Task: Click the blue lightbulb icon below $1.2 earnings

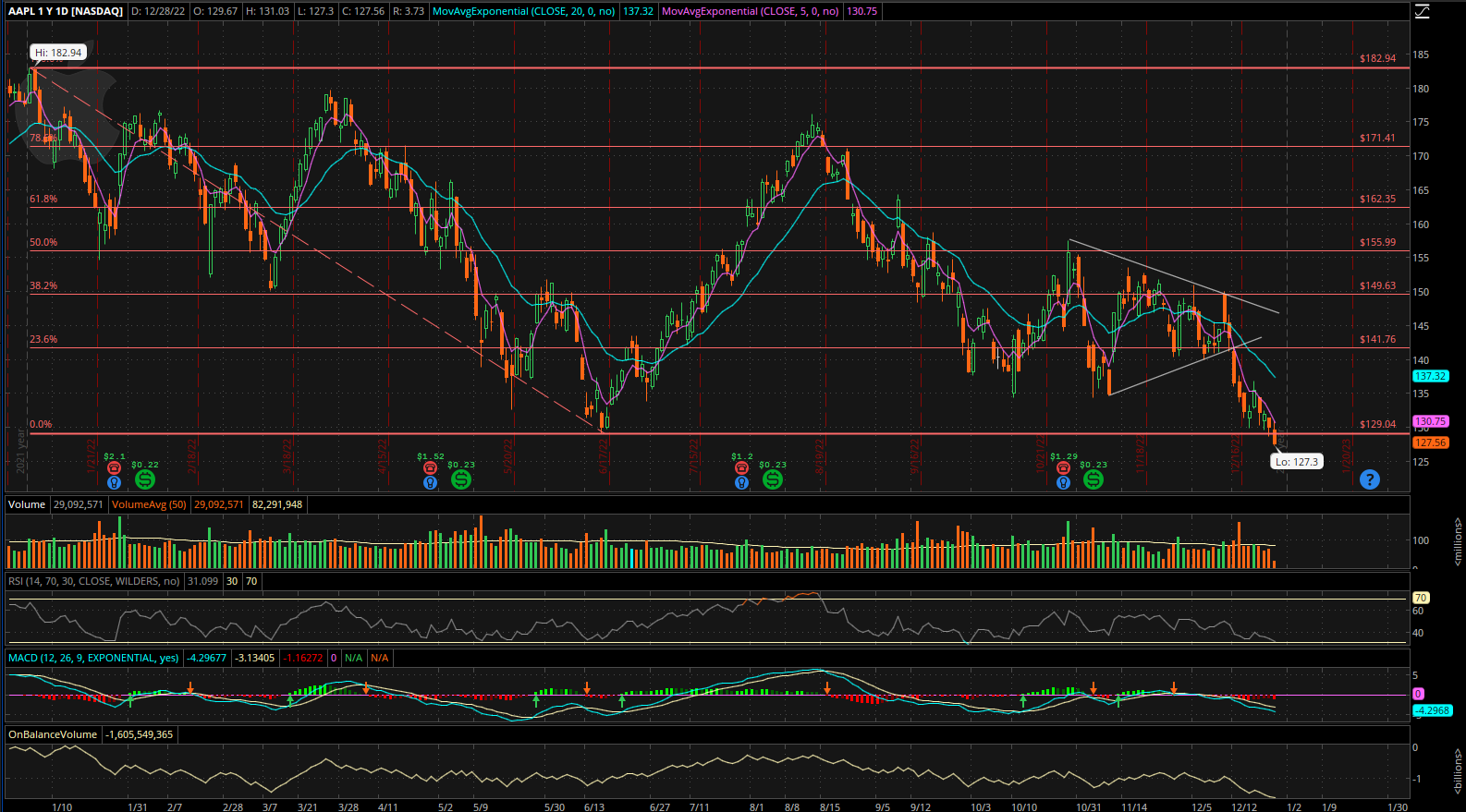Action: [x=741, y=481]
